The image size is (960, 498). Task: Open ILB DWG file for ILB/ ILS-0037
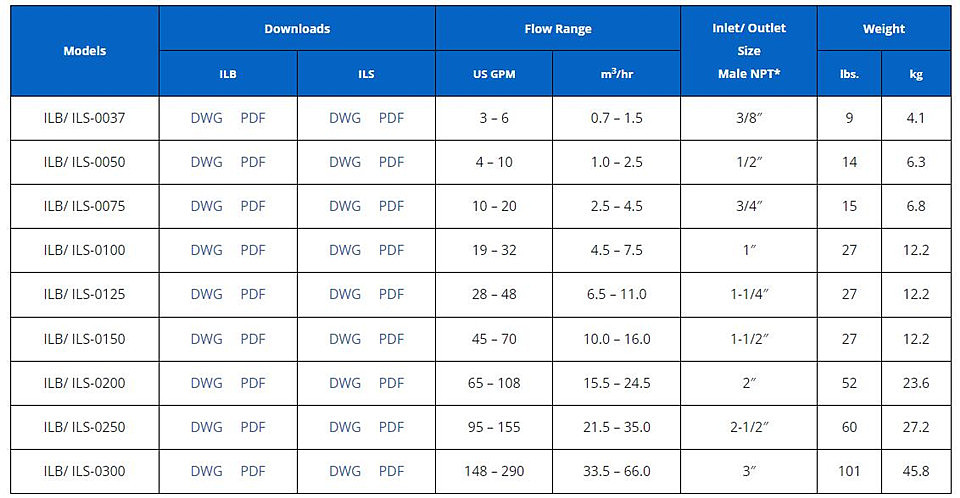pos(206,118)
